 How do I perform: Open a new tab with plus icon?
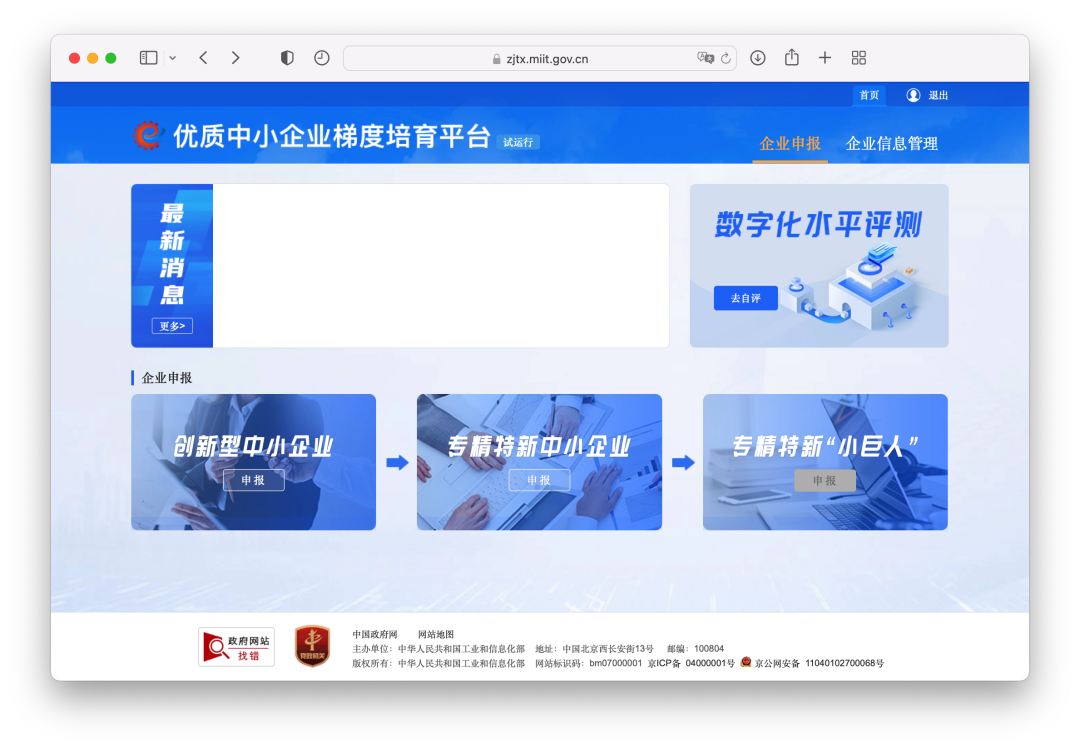(824, 58)
